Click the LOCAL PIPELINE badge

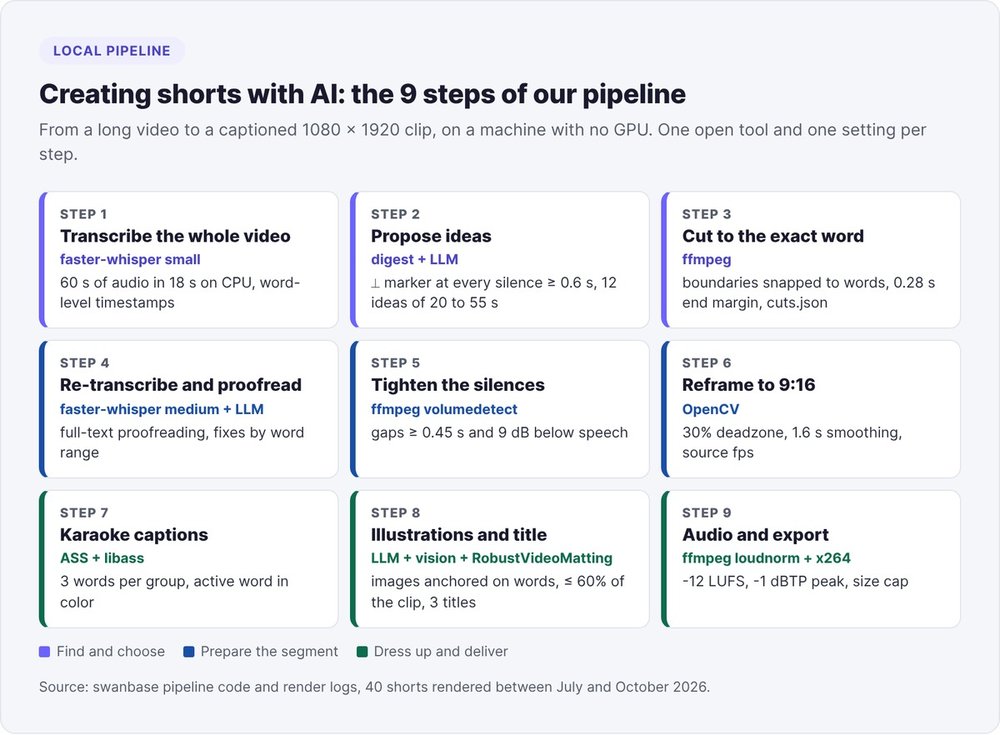[112, 51]
